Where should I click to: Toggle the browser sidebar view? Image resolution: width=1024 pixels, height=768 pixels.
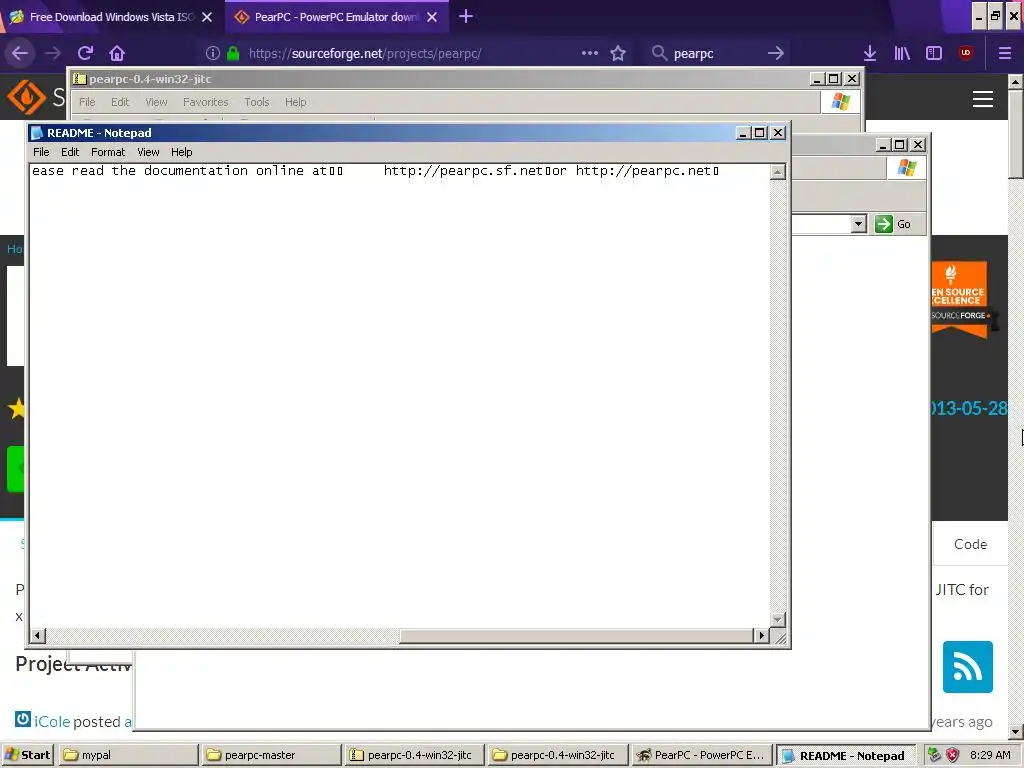(x=934, y=53)
